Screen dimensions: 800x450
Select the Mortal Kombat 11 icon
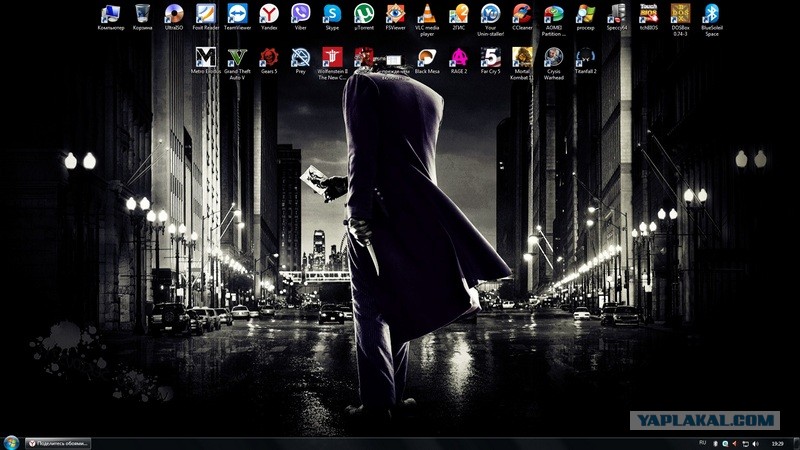[522, 64]
